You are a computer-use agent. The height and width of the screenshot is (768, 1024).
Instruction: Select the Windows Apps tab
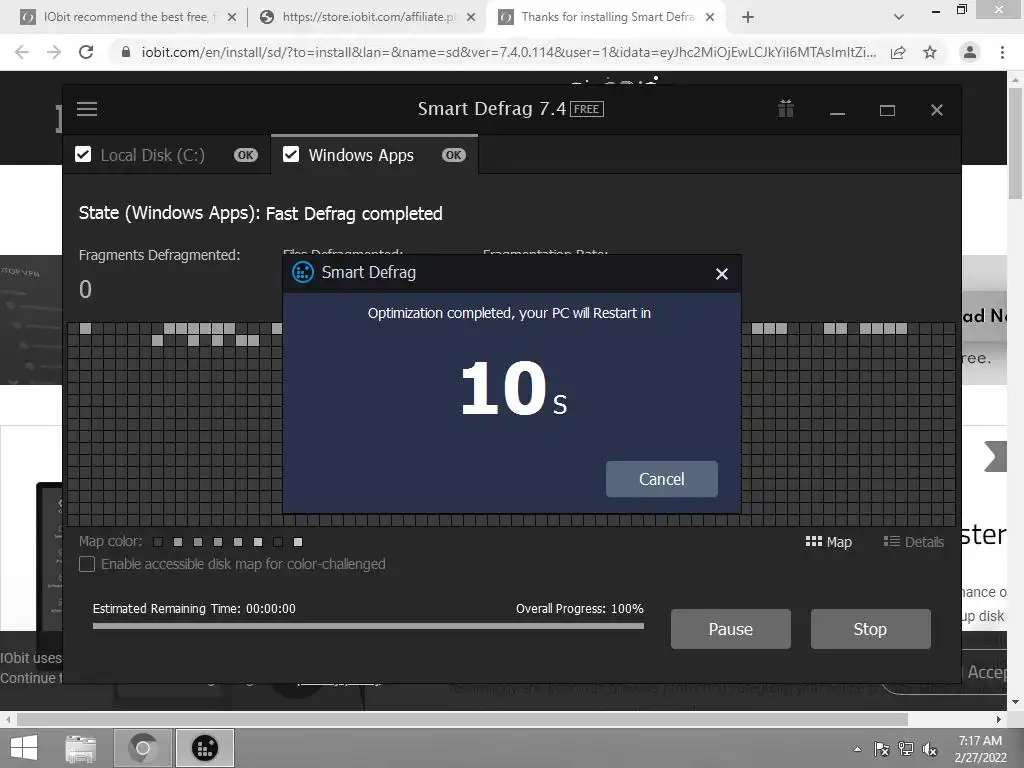tap(374, 155)
